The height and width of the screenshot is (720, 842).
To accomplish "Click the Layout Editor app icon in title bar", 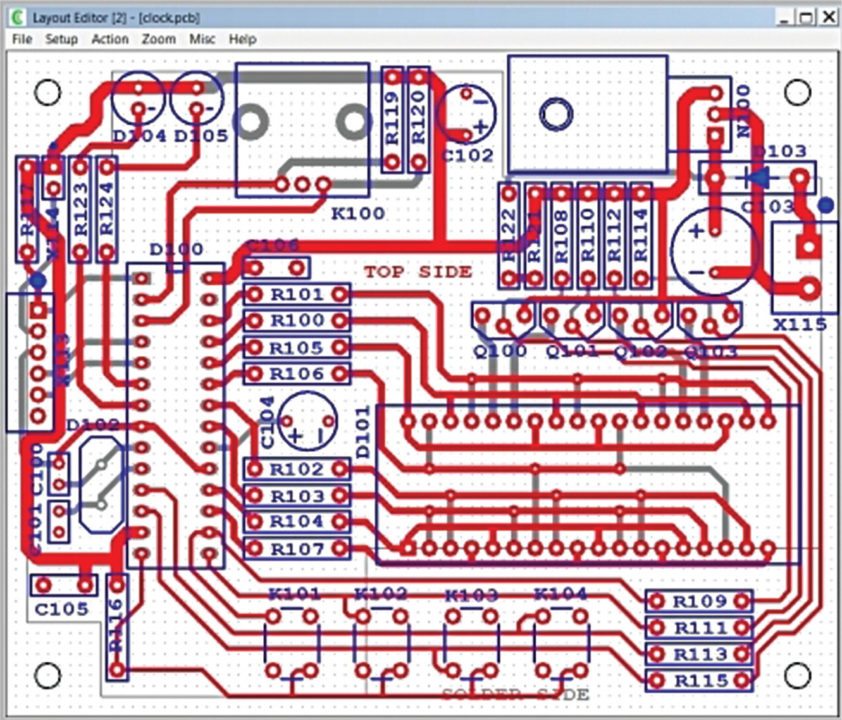I will (x=17, y=18).
